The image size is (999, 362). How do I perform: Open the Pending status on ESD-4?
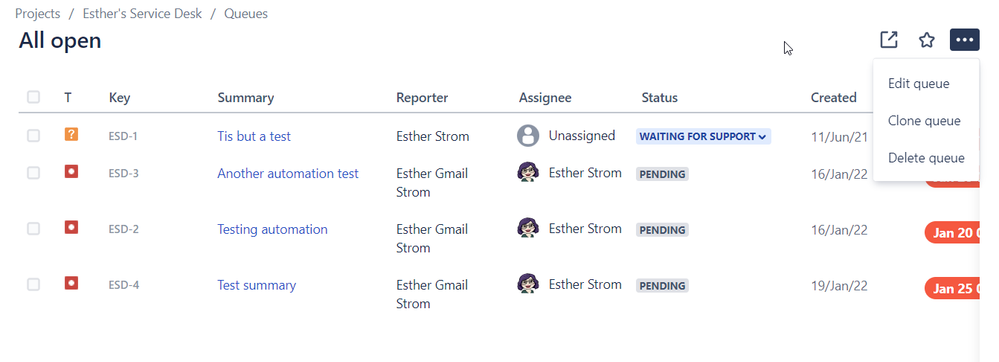tap(663, 286)
